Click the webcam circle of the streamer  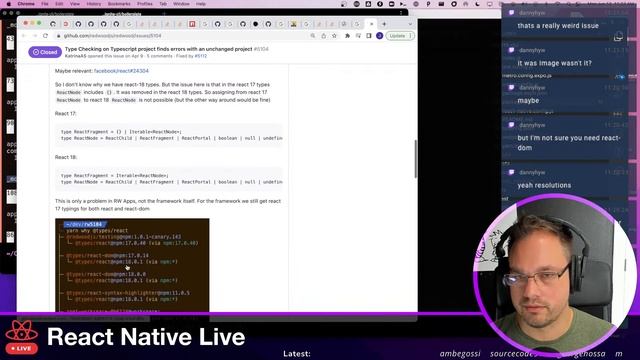click(555, 276)
